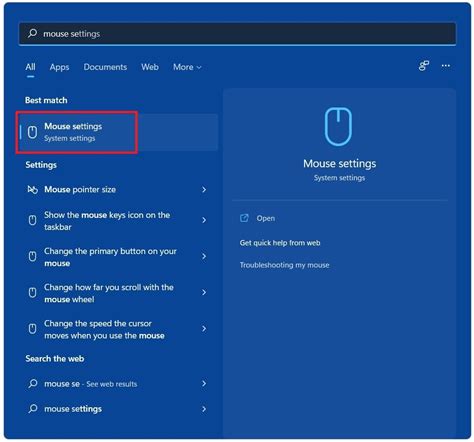Click the search magnifier icon in search box
The image size is (474, 442).
coord(32,33)
